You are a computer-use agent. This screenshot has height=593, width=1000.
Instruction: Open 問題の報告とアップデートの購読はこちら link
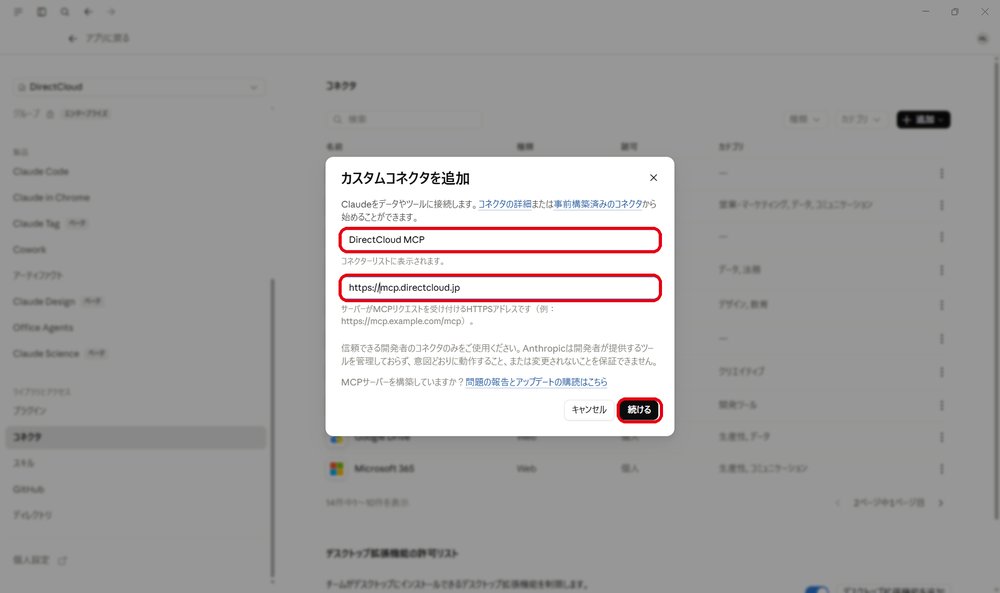[x=536, y=382]
